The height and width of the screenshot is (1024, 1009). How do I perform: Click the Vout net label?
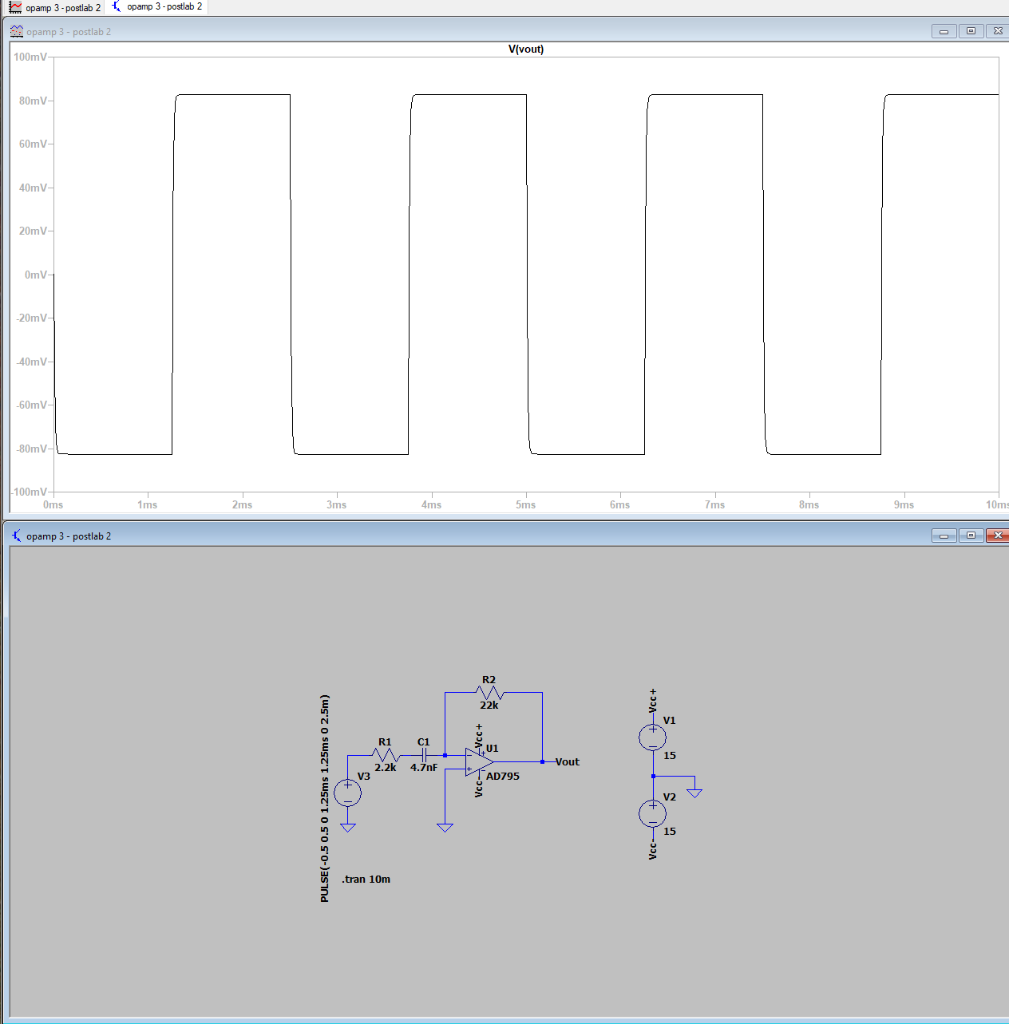pos(566,761)
